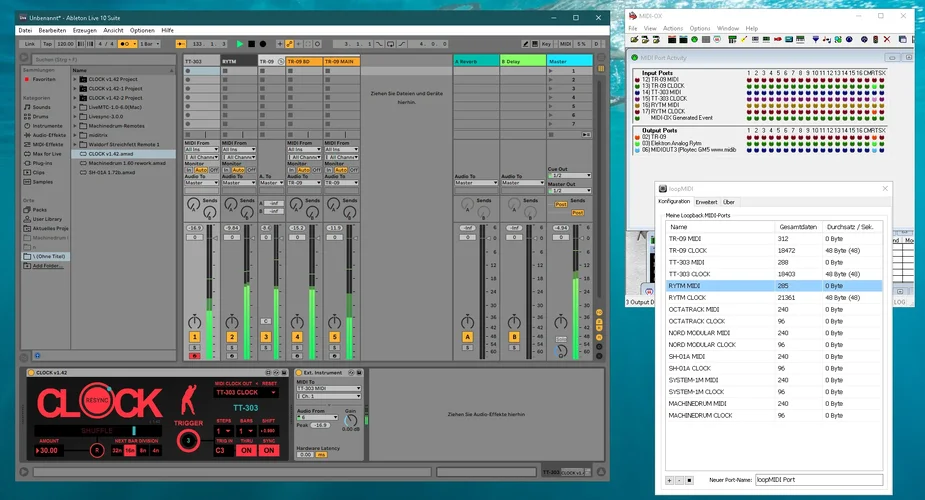Toggle return track A activator
The width and height of the screenshot is (925, 500).
coord(467,337)
